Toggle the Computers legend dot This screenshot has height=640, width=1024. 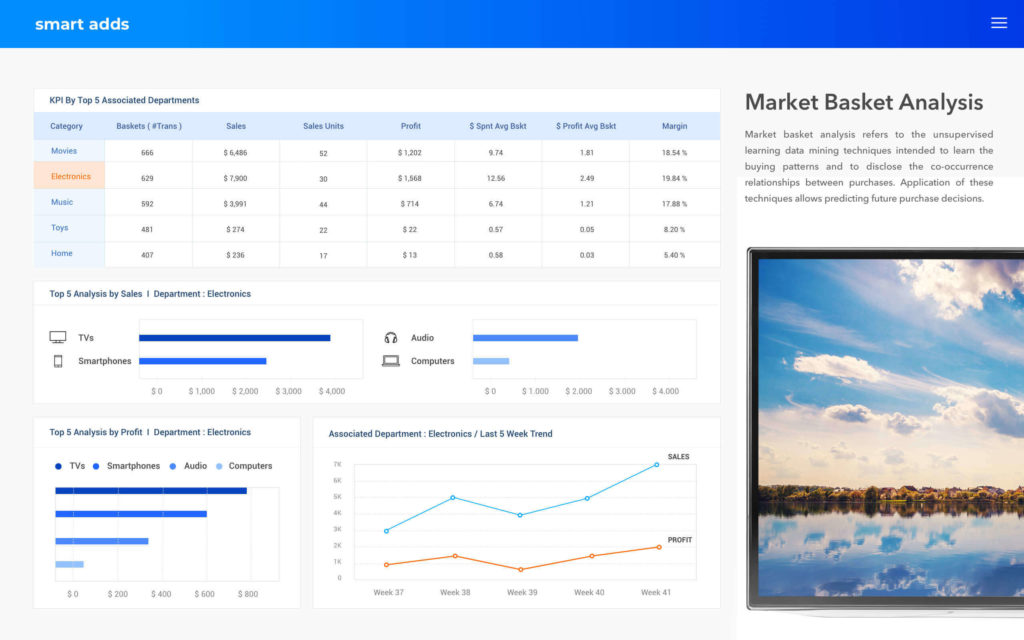[219, 466]
